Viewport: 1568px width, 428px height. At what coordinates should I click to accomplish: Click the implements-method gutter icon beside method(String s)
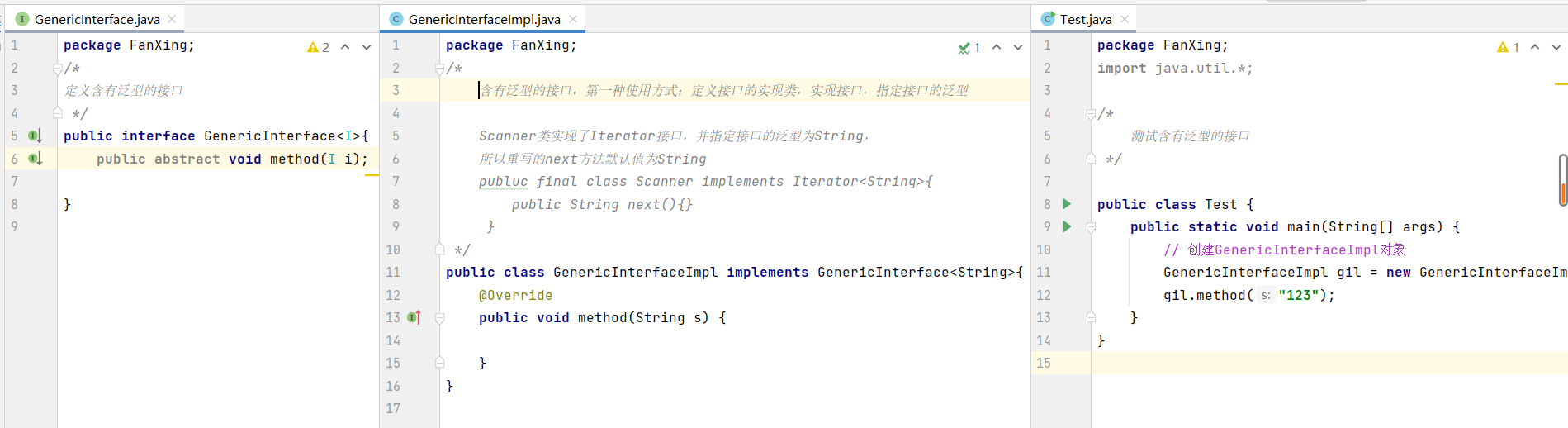pyautogui.click(x=415, y=317)
